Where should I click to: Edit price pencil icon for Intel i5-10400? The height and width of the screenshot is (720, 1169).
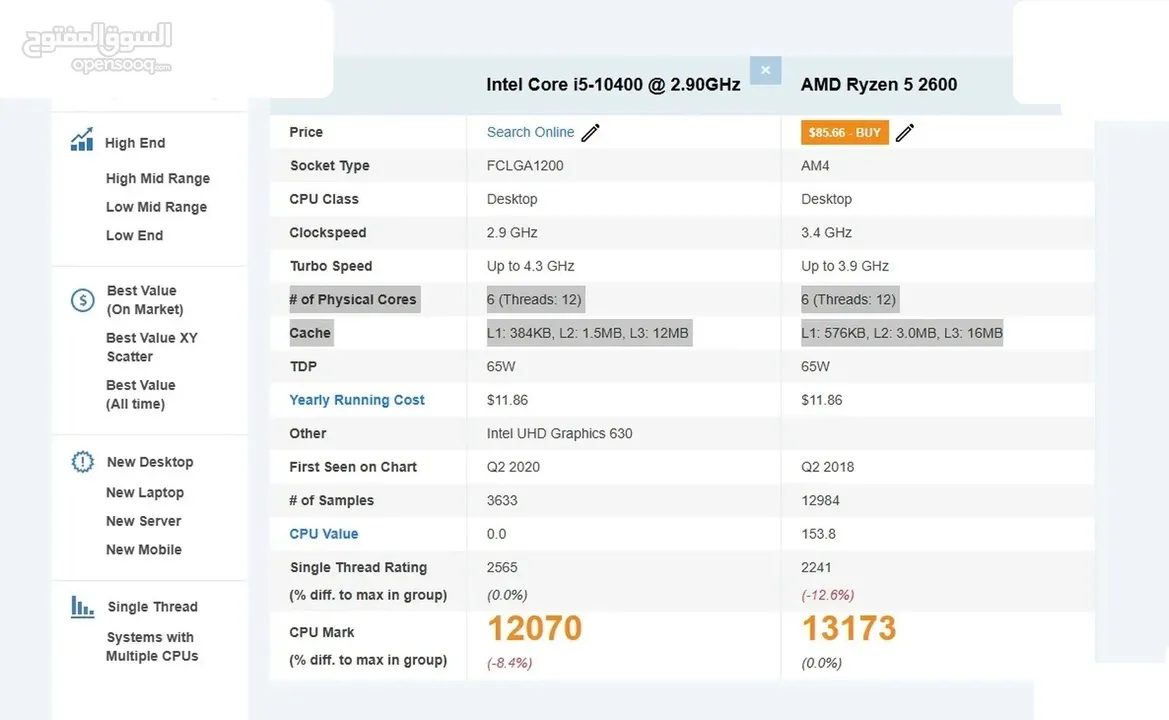pos(590,133)
